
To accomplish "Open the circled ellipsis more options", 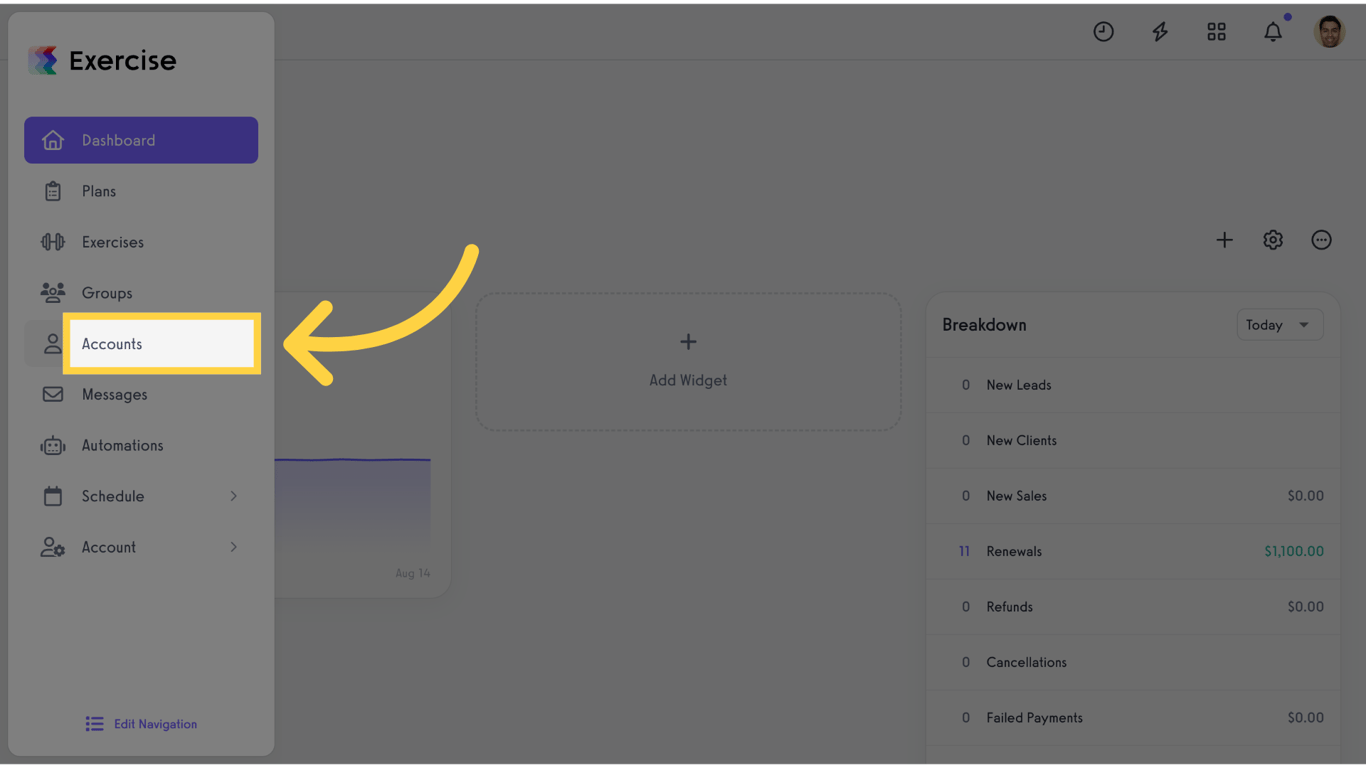I will point(1321,240).
